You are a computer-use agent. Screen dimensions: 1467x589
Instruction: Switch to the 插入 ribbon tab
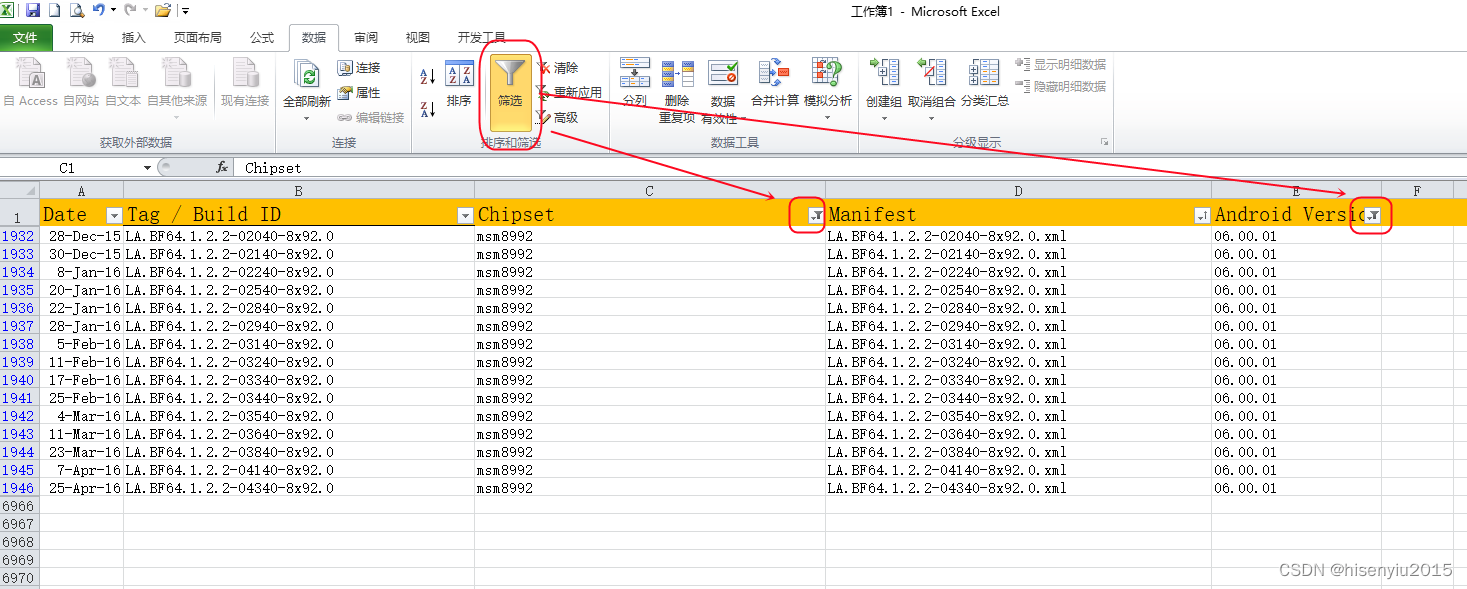click(133, 38)
